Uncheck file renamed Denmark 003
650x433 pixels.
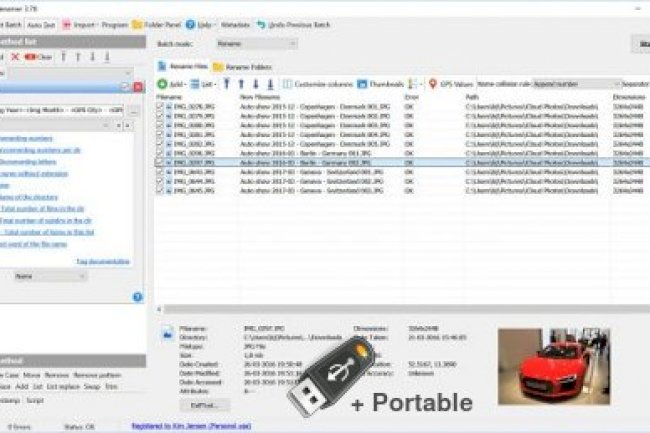pos(160,125)
